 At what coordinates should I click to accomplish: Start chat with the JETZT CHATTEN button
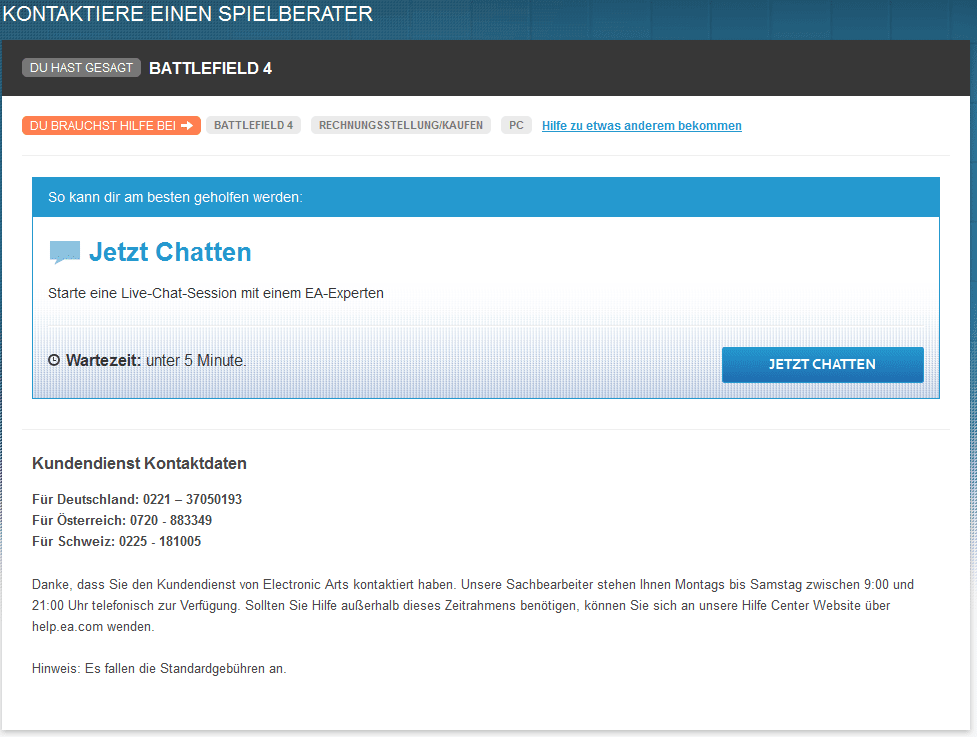click(x=822, y=364)
